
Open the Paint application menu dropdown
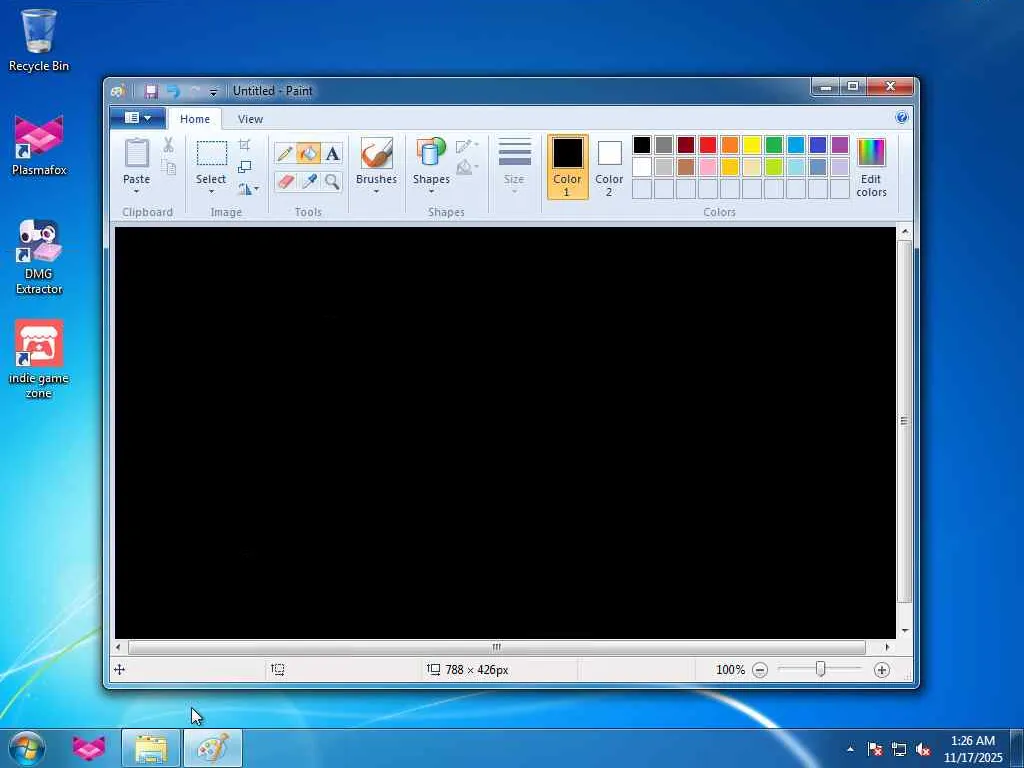pyautogui.click(x=137, y=118)
